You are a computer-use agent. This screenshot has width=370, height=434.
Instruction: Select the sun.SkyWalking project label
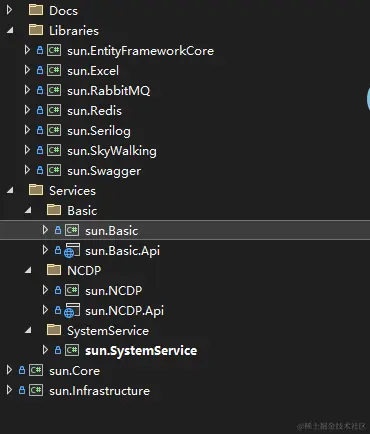click(112, 151)
